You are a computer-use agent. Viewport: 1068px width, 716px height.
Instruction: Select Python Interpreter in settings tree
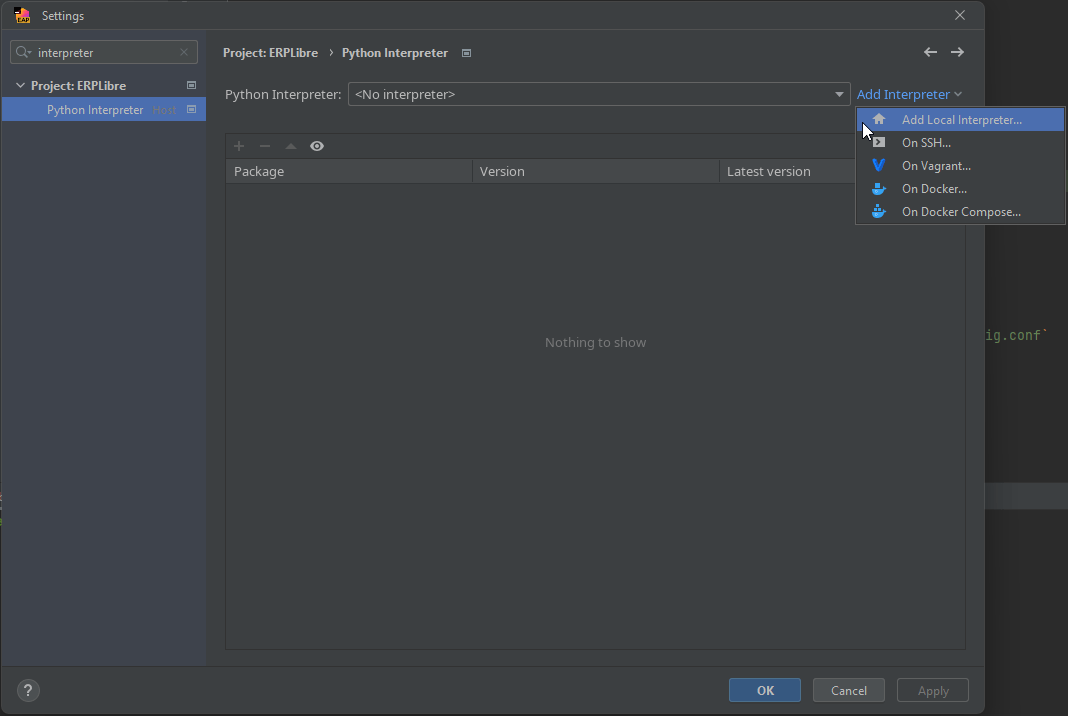tap(104, 110)
